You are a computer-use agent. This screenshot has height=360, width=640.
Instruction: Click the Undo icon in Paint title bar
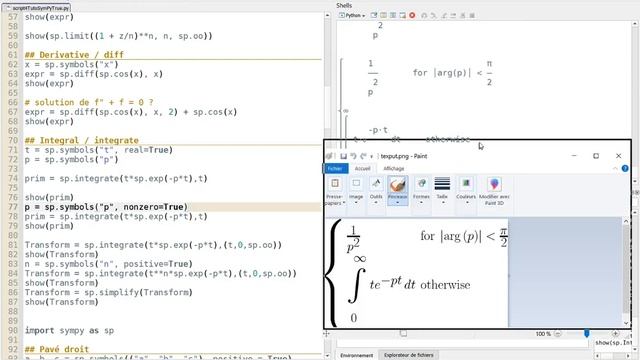pyautogui.click(x=353, y=156)
